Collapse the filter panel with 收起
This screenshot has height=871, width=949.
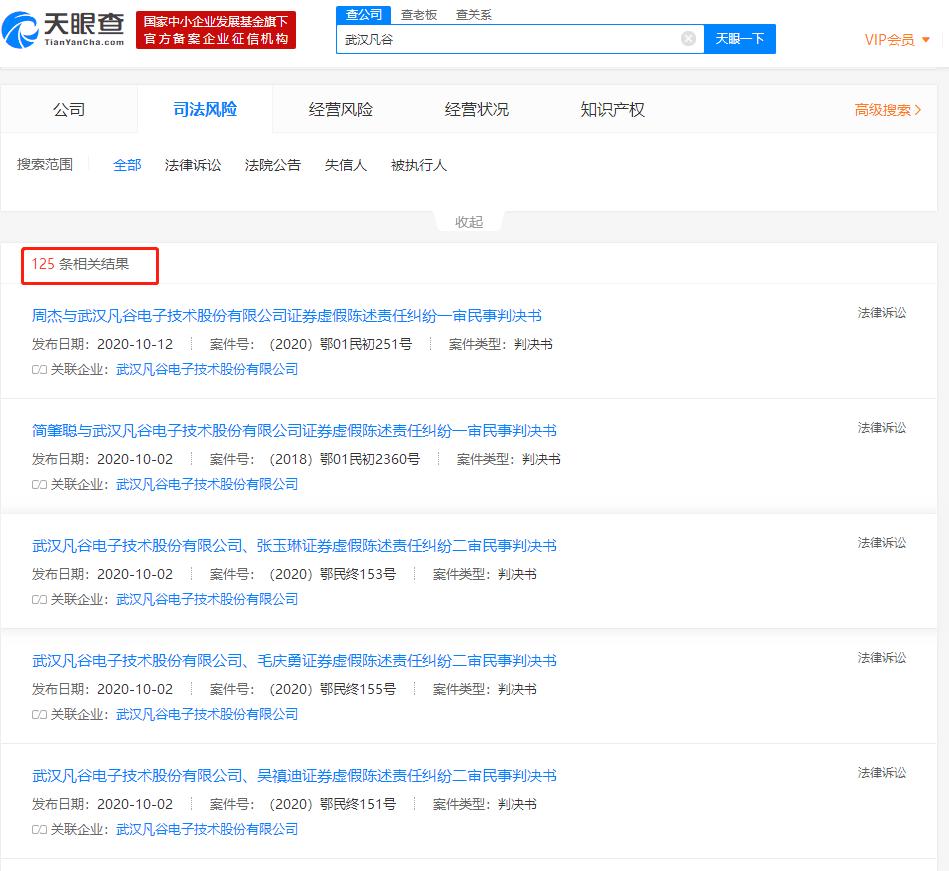pos(469,222)
